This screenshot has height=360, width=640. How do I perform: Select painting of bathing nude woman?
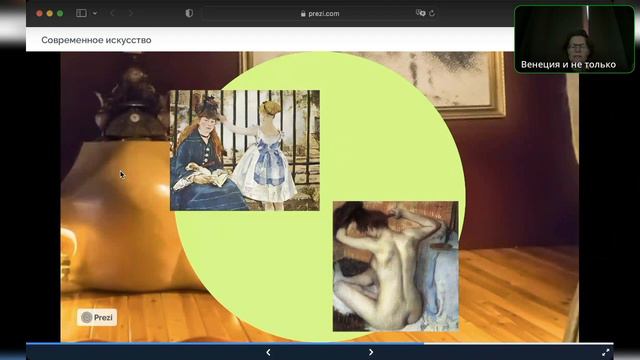pyautogui.click(x=396, y=266)
